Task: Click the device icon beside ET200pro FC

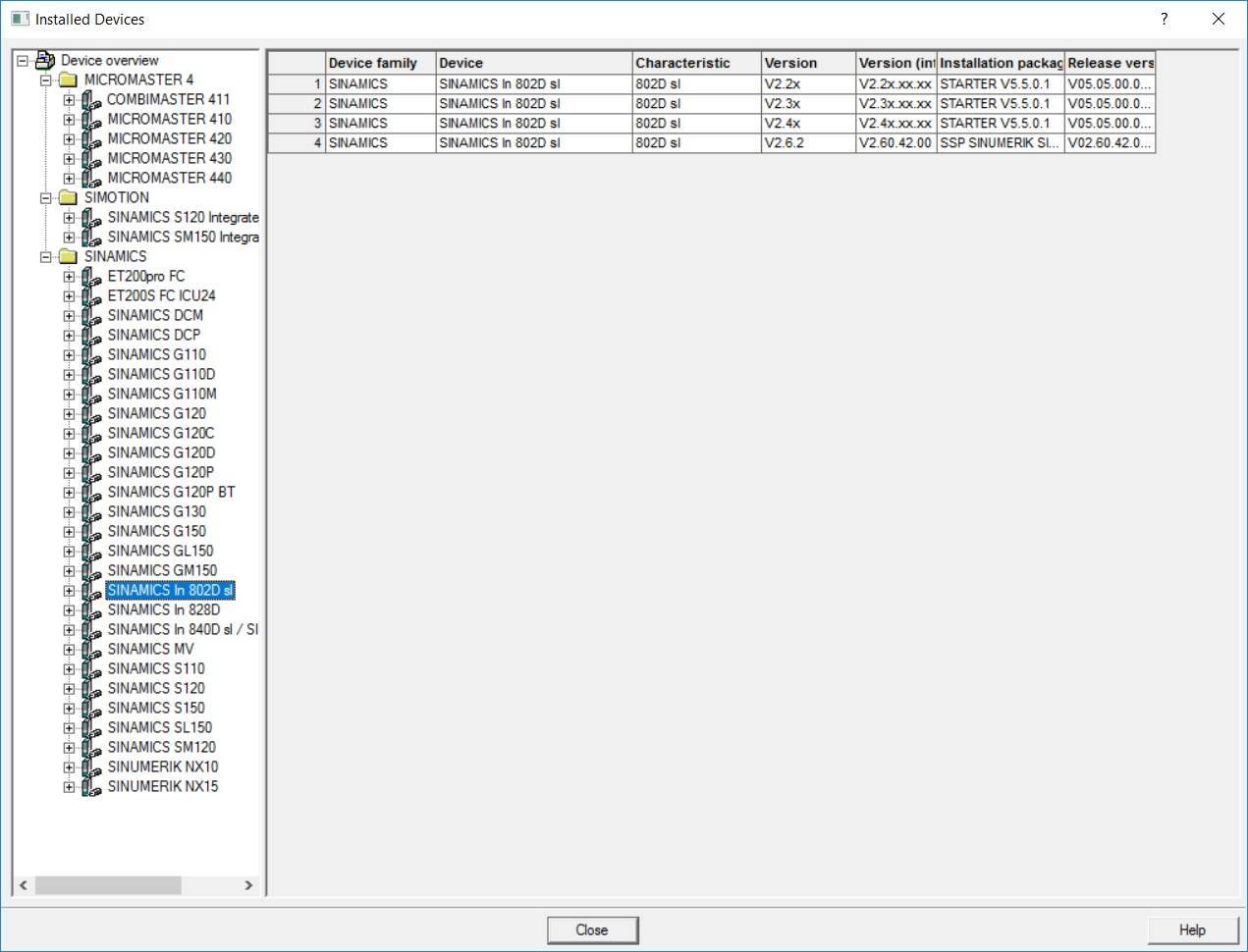Action: point(91,277)
